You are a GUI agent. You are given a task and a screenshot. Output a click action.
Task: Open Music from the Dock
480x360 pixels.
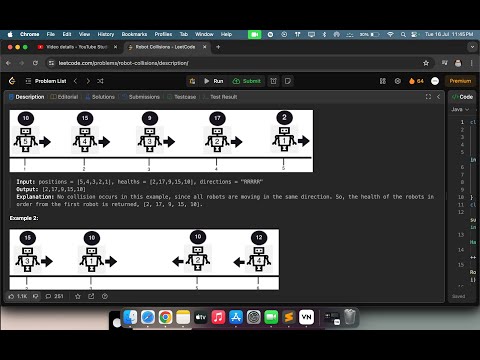[x=218, y=317]
